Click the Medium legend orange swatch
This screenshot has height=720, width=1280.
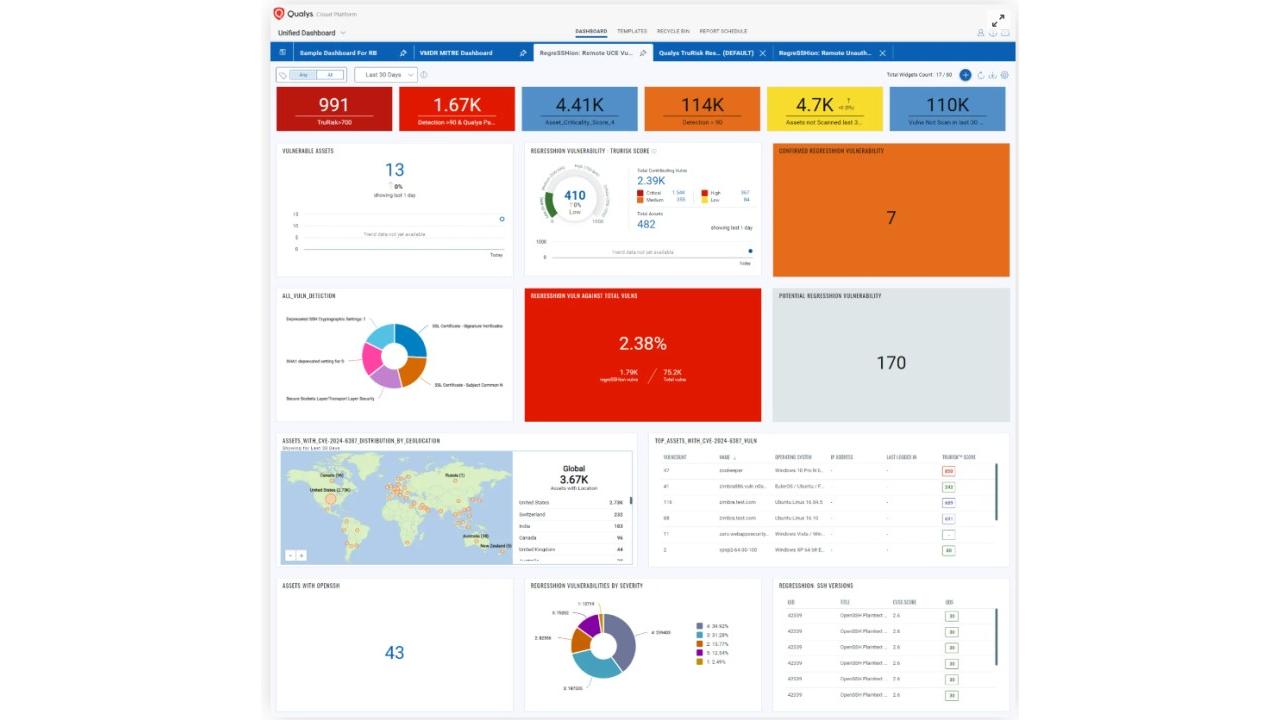click(x=639, y=199)
